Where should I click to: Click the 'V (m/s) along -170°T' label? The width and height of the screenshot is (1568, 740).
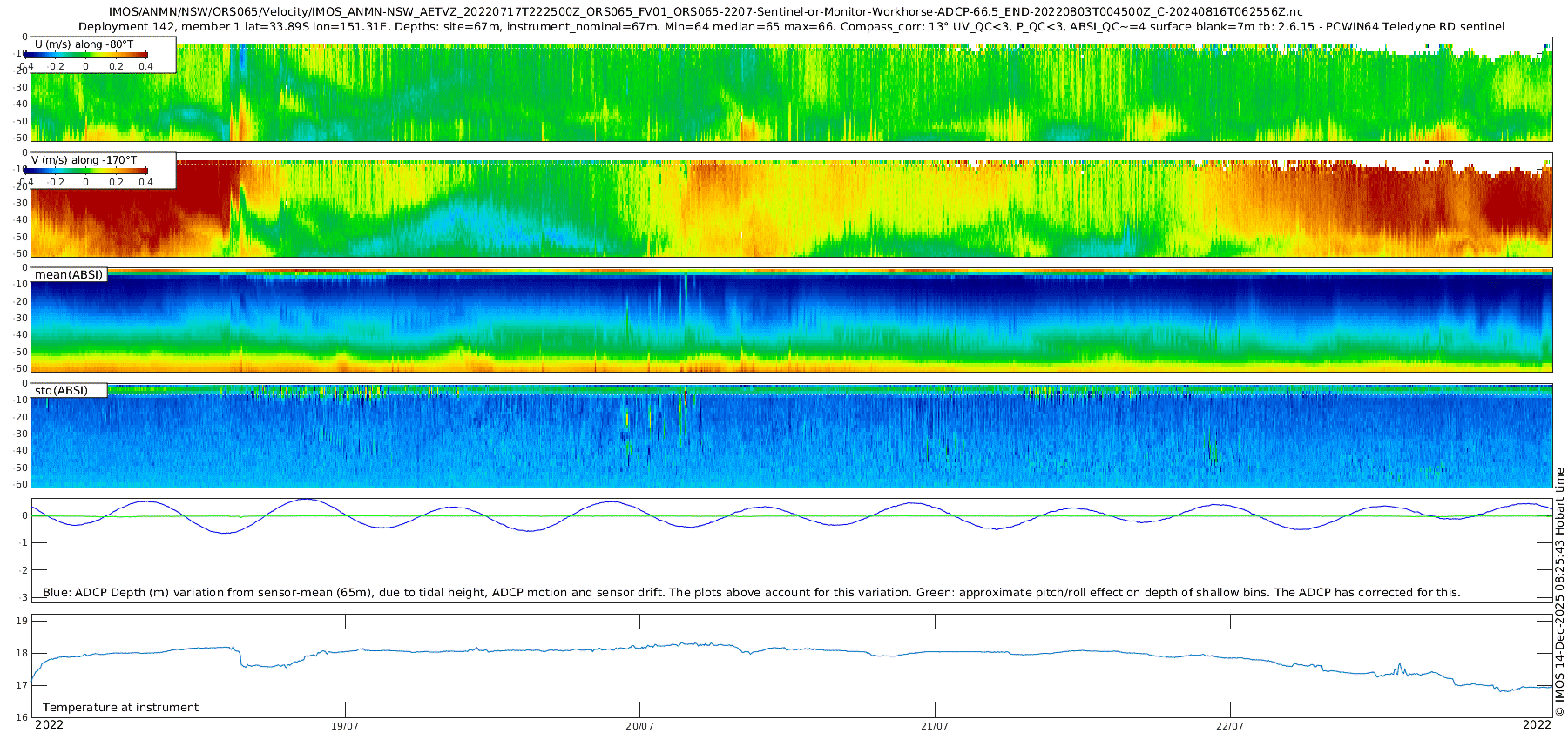click(84, 160)
